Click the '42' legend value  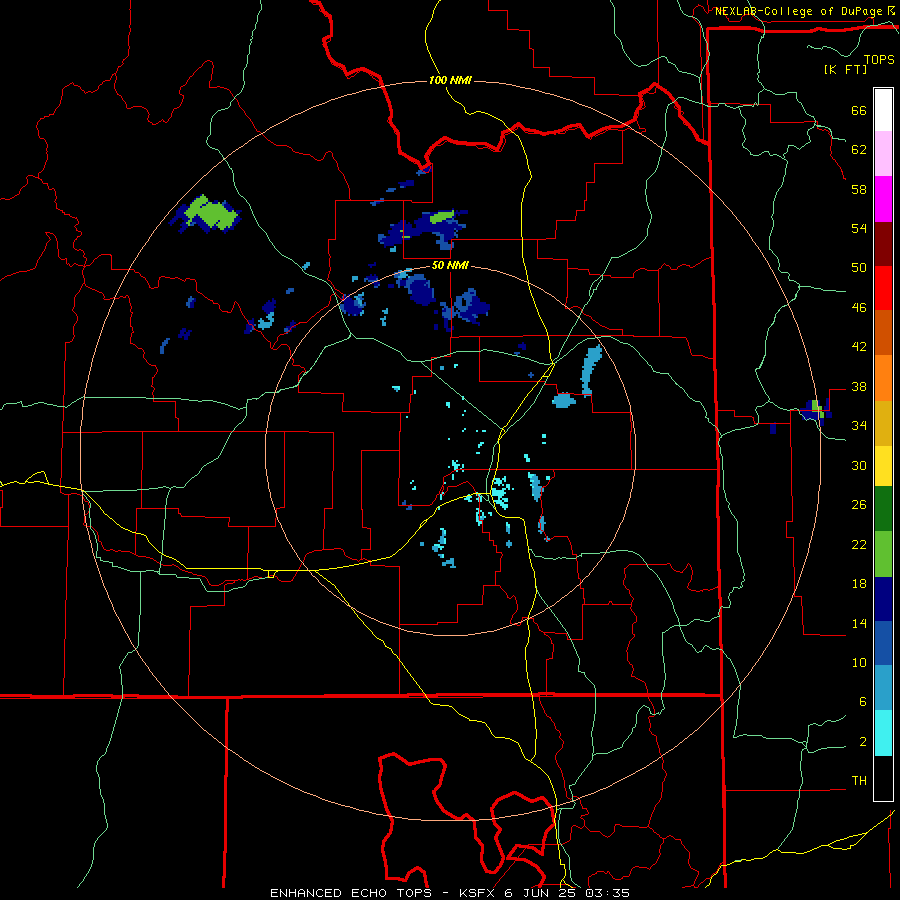click(x=859, y=347)
